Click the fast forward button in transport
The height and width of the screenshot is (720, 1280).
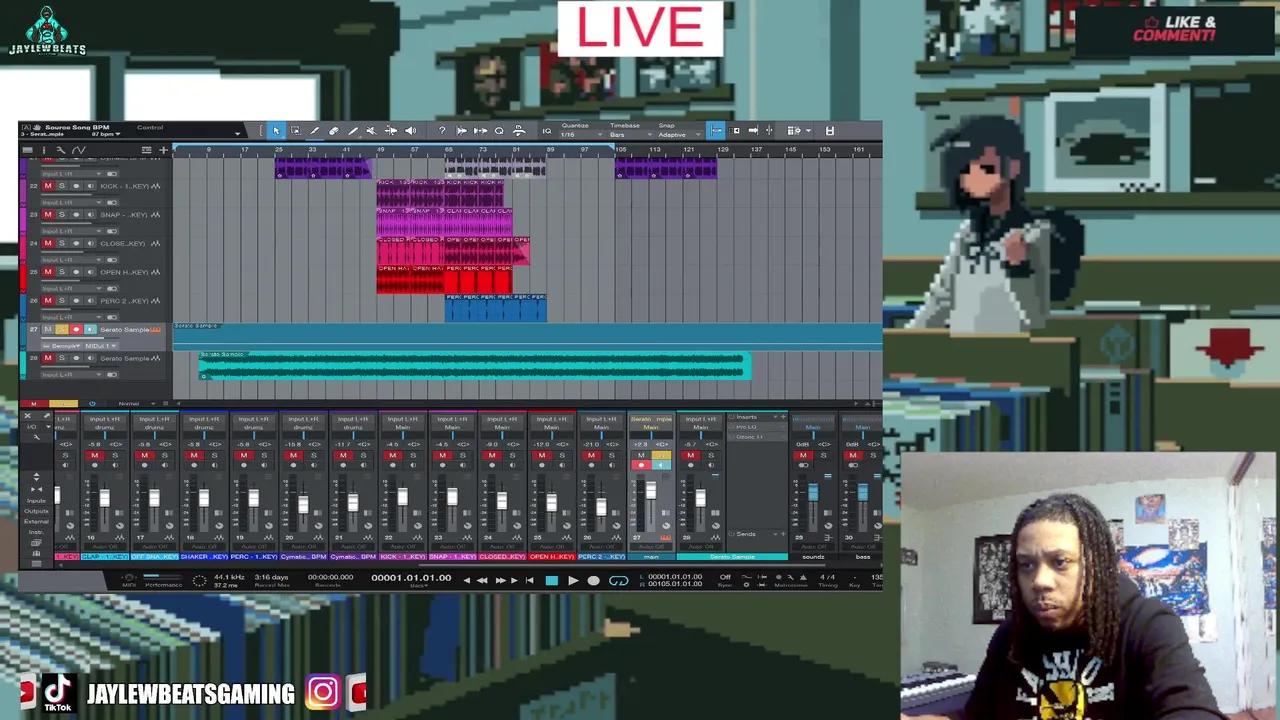click(501, 581)
